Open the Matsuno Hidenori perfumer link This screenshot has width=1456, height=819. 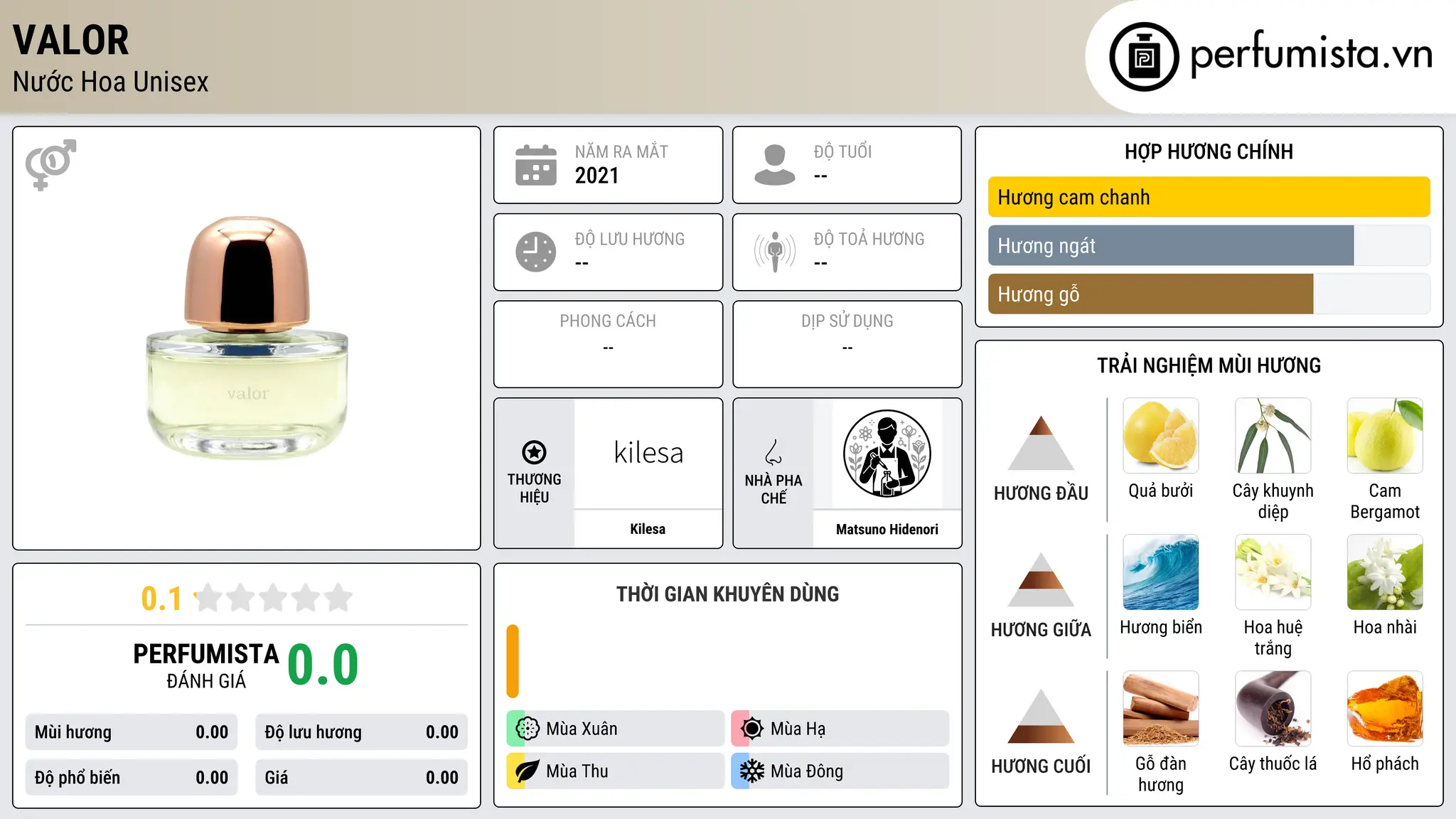(887, 529)
